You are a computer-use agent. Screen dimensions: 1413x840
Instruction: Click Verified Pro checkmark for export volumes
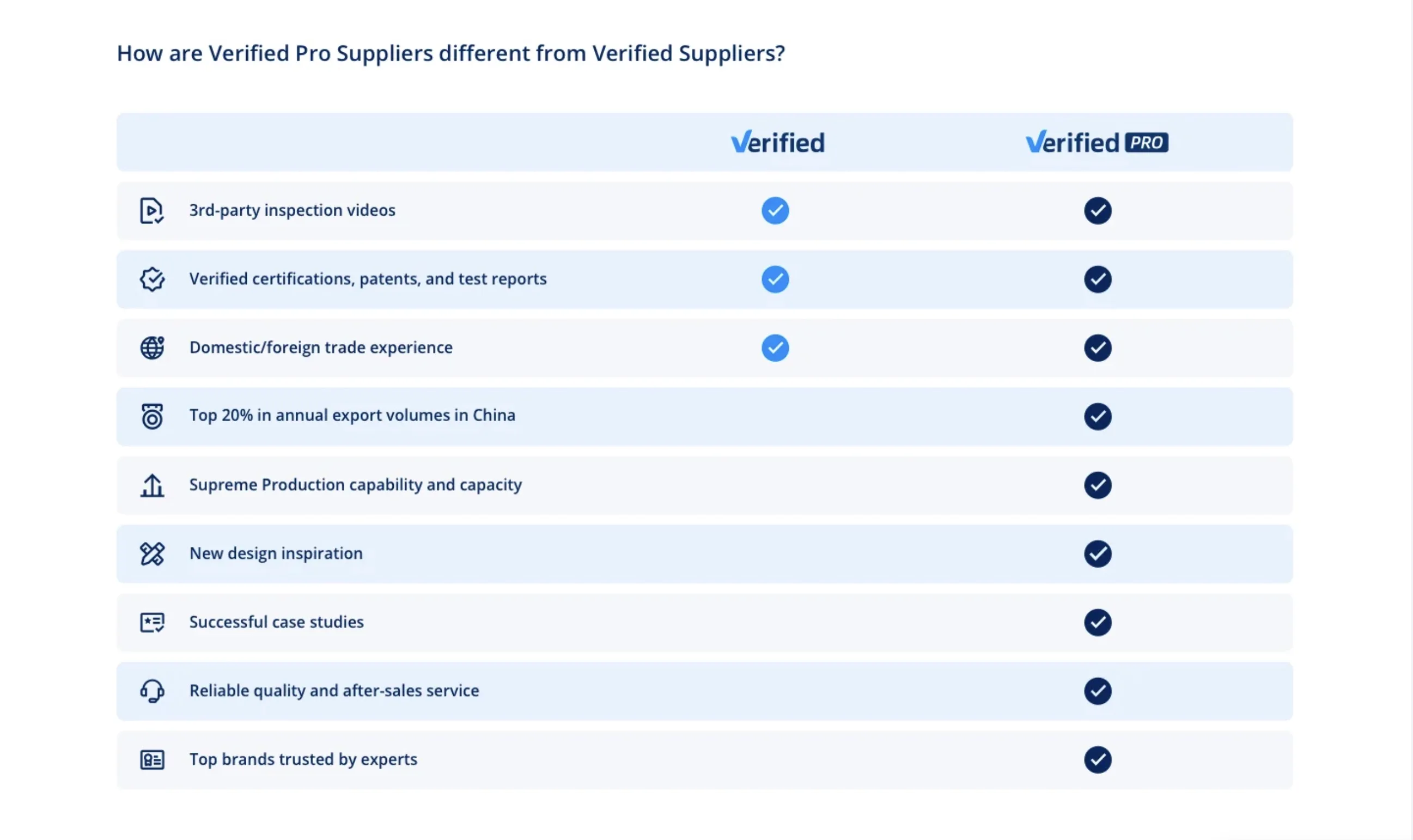pos(1097,417)
